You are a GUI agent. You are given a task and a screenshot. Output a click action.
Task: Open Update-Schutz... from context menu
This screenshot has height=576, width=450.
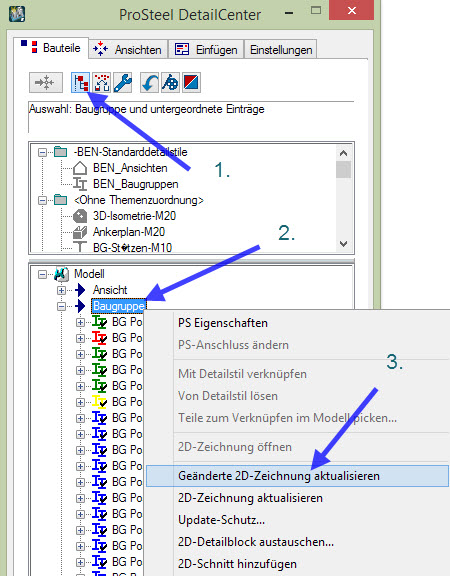[x=222, y=520]
